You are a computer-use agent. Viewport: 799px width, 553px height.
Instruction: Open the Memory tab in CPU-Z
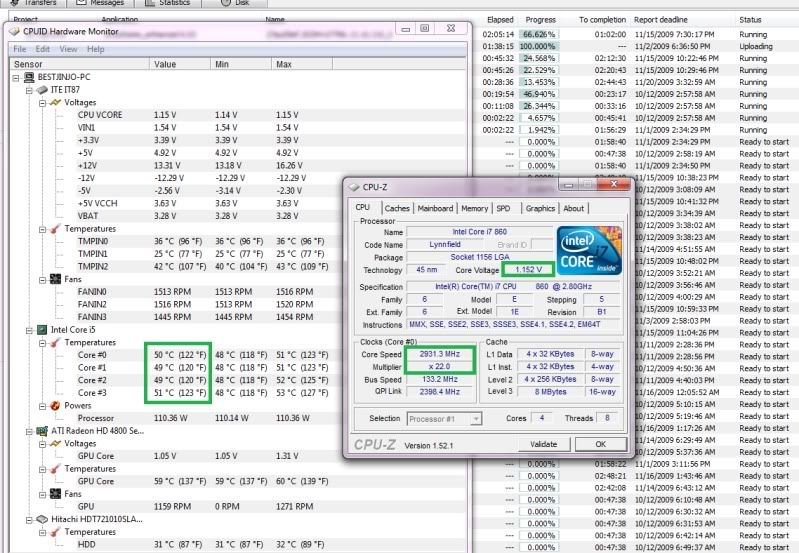pos(474,208)
